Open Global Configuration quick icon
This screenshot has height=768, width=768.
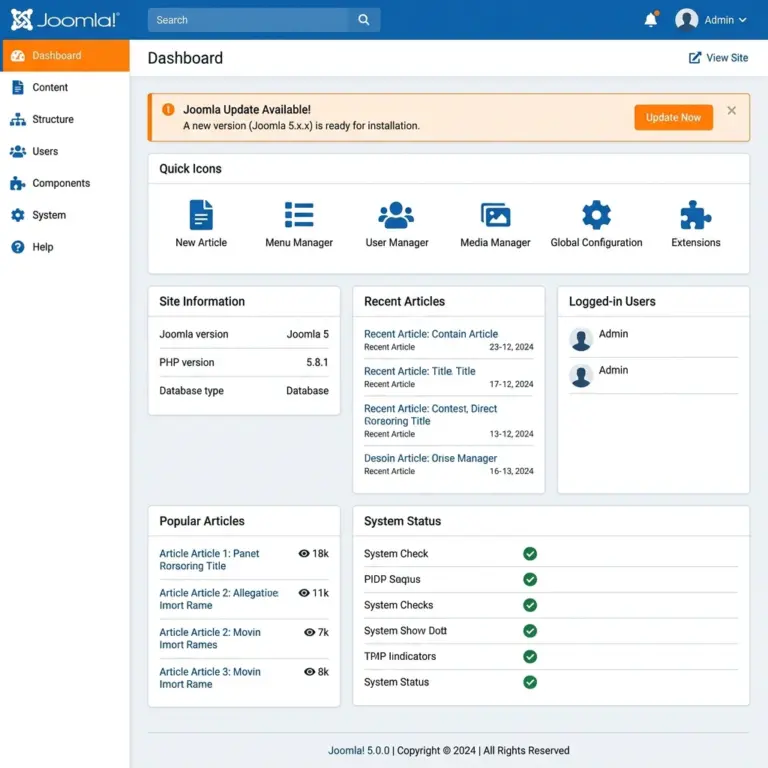click(596, 224)
